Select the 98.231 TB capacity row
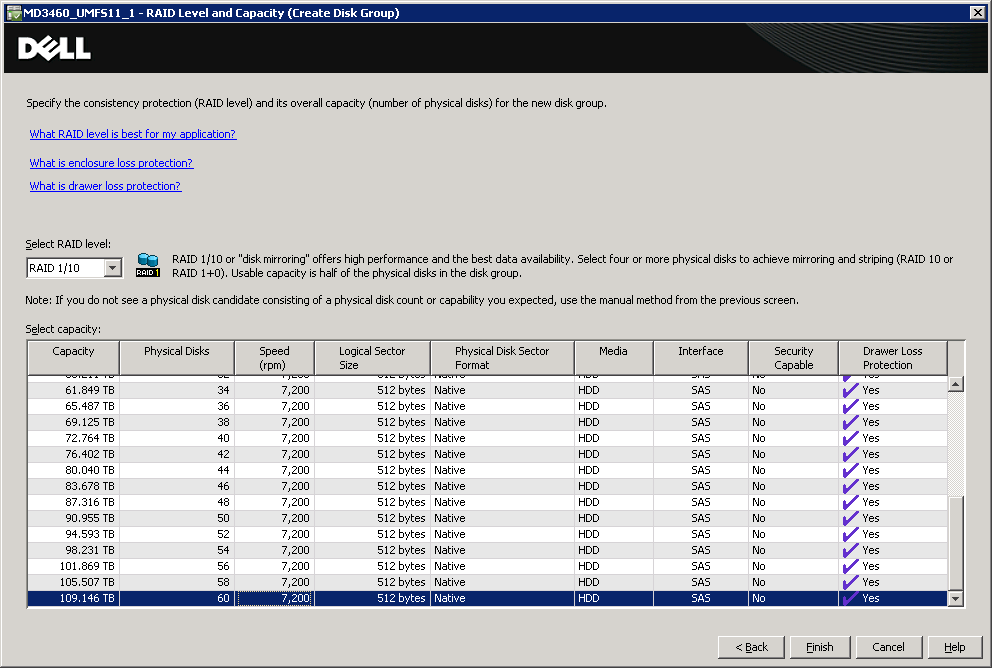 (487, 550)
